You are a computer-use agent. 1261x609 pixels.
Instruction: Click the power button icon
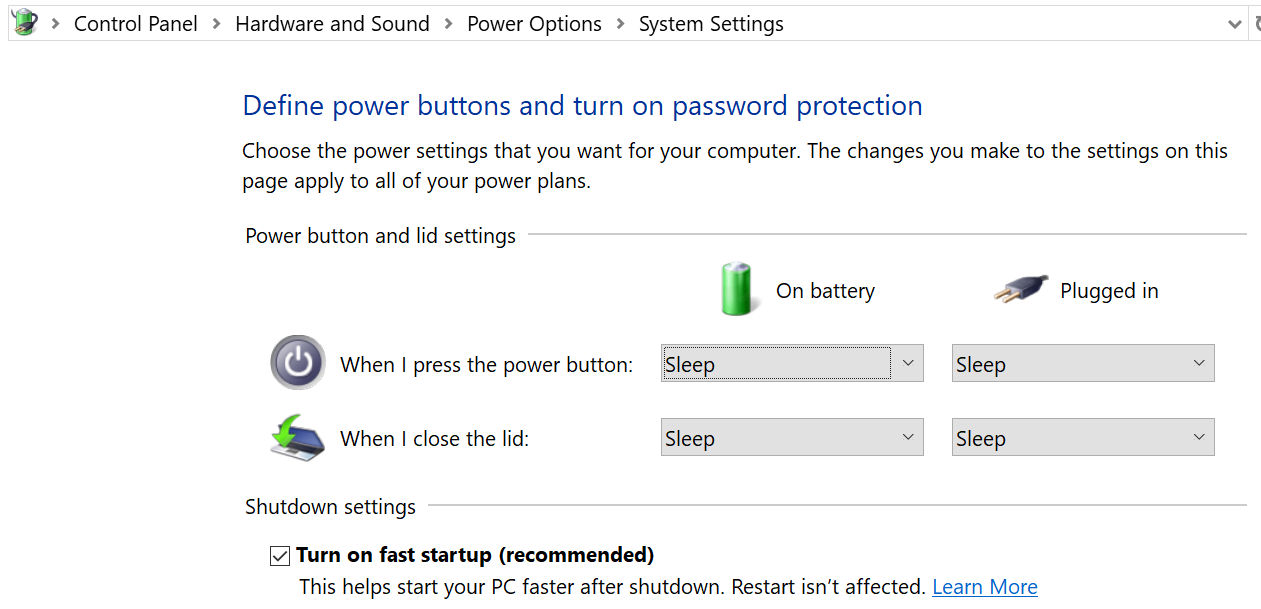point(297,362)
